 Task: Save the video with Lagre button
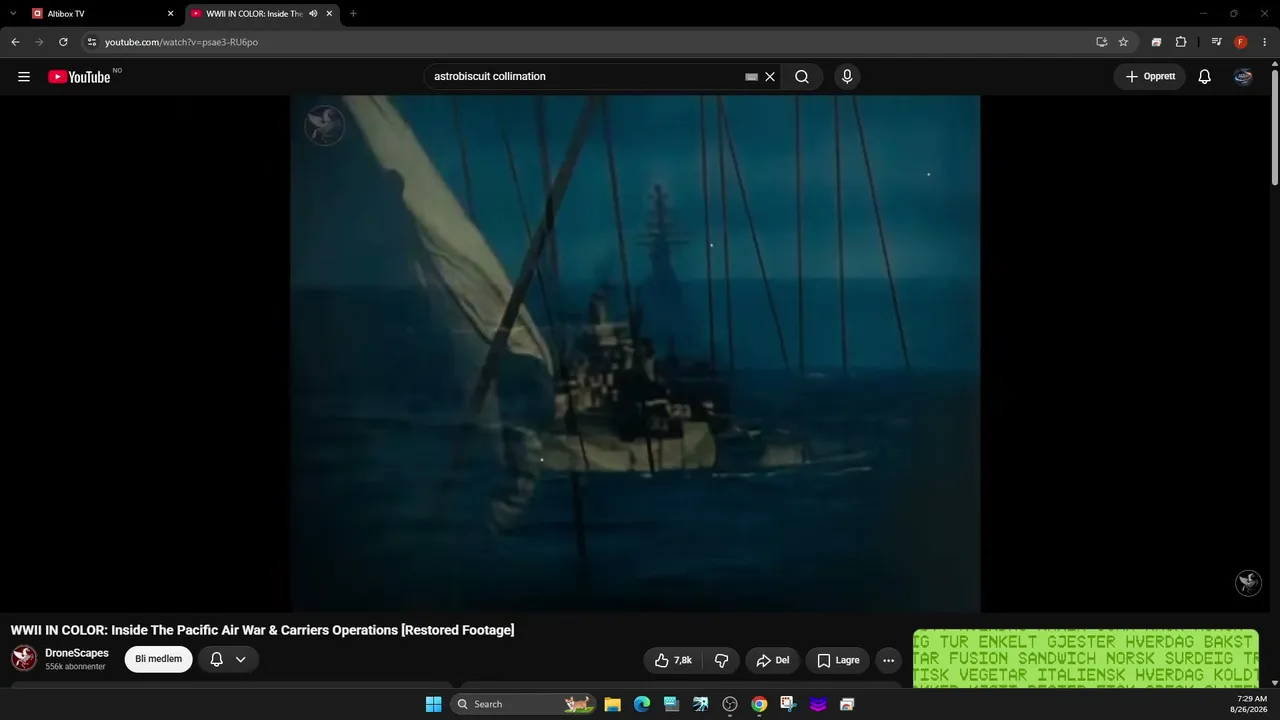[x=838, y=660]
